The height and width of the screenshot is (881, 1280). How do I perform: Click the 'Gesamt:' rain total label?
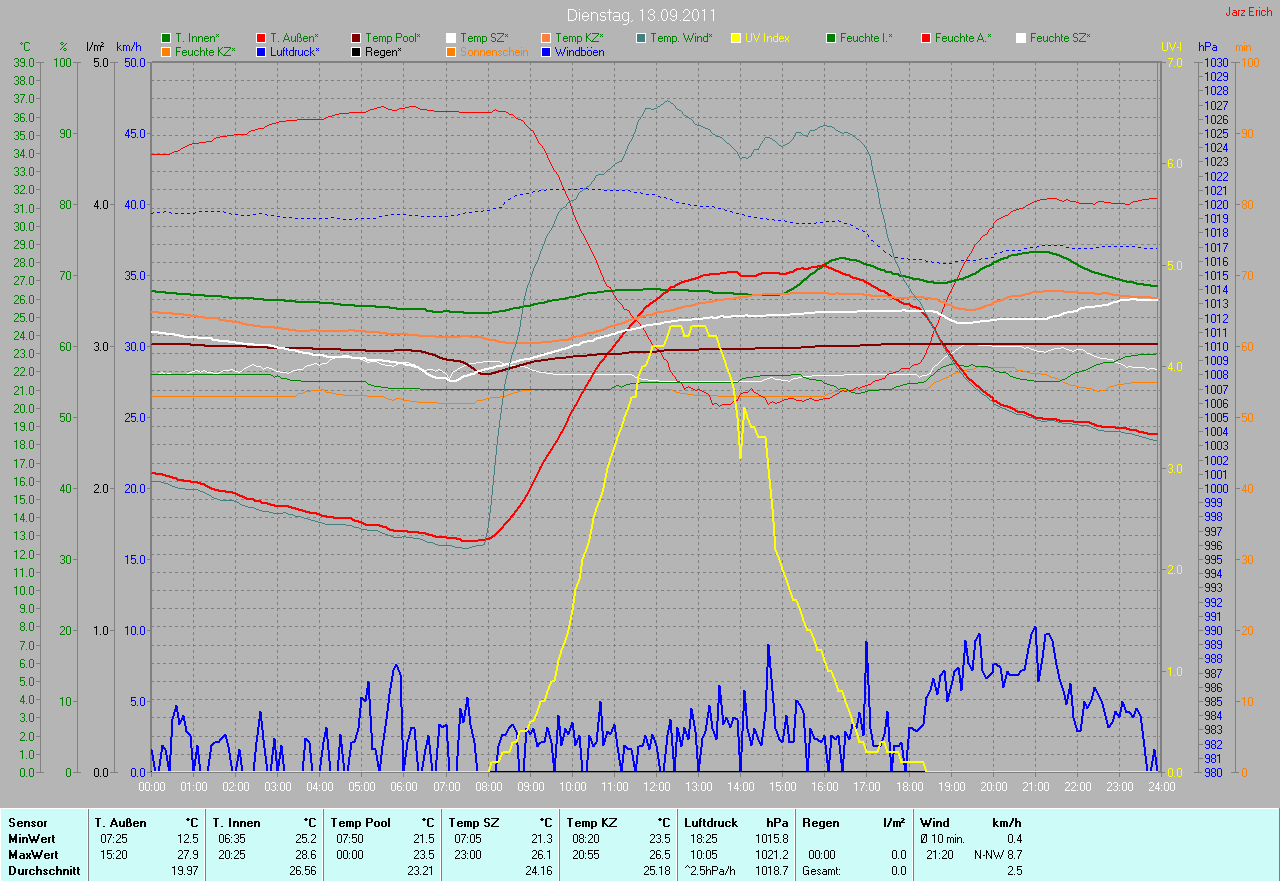821,871
